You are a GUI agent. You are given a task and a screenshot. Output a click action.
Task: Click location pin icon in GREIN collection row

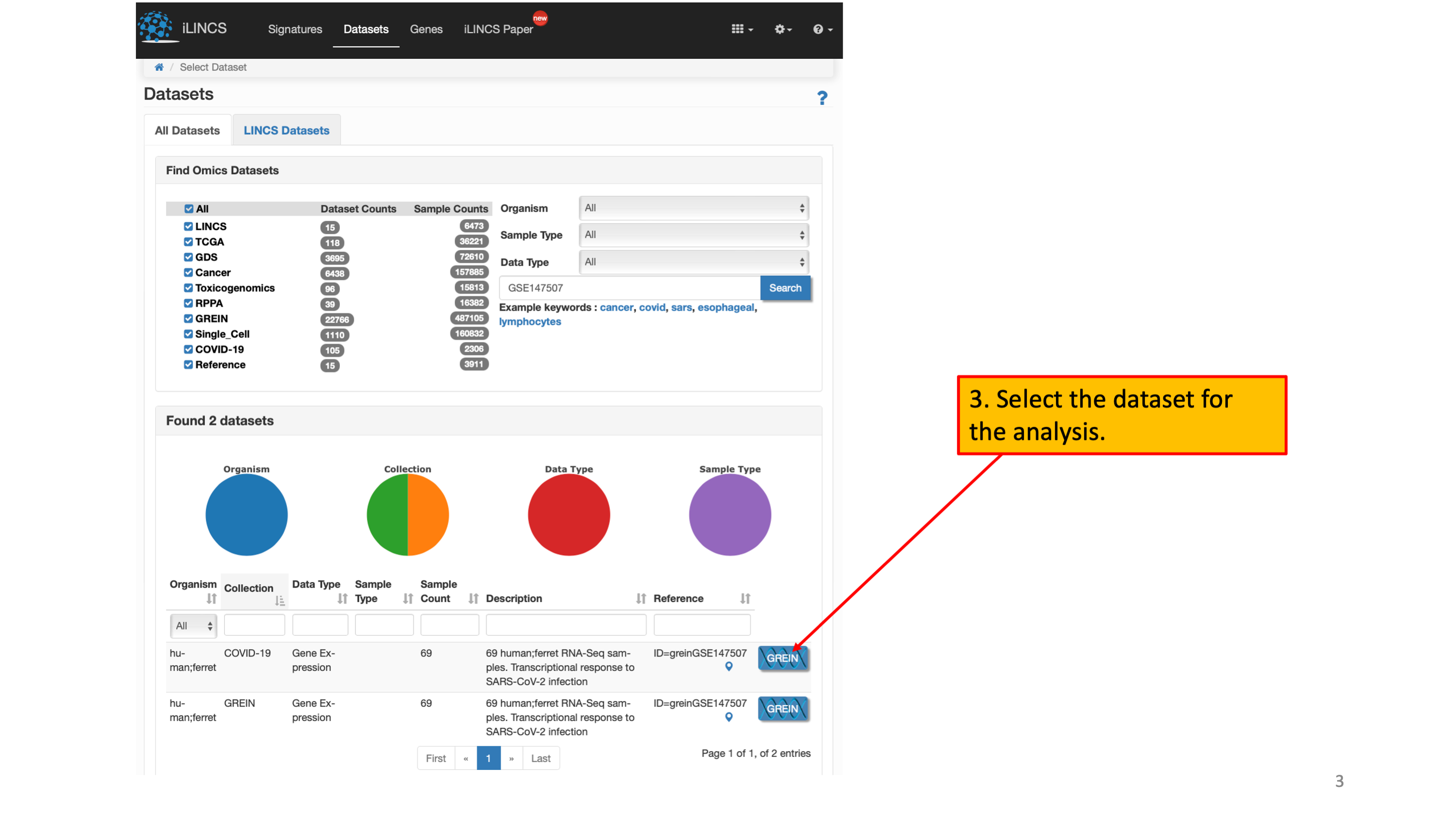729,717
